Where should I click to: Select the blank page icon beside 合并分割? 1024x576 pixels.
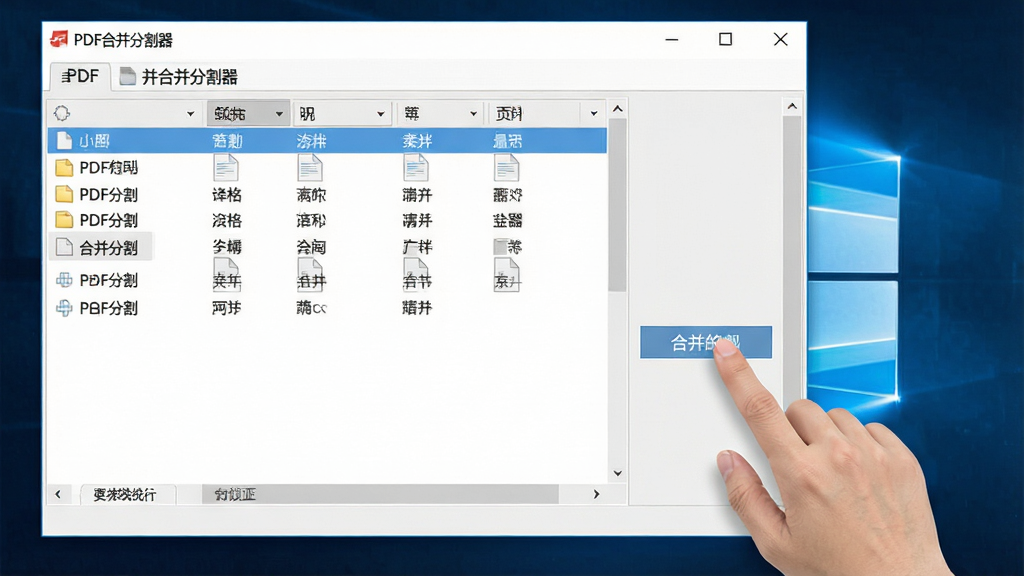pos(64,247)
